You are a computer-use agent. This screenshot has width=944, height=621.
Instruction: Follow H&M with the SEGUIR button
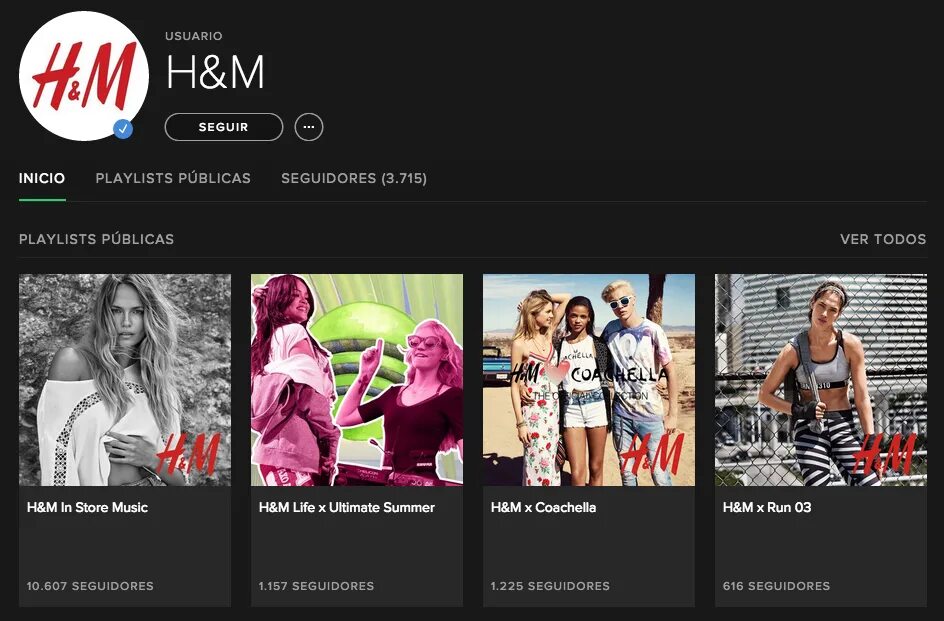pyautogui.click(x=223, y=127)
